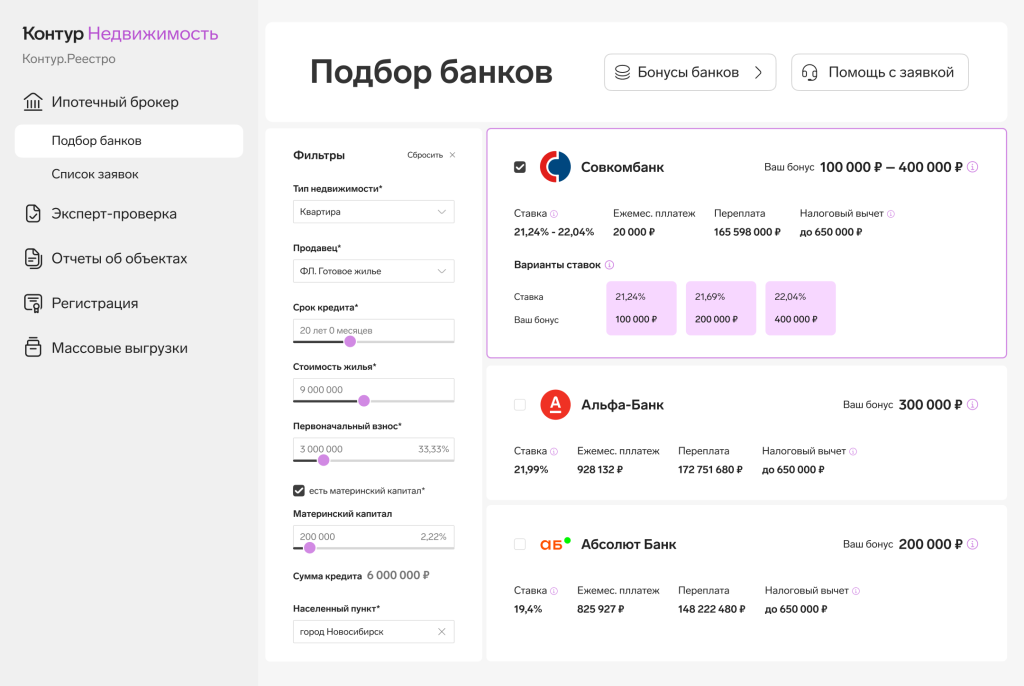
Task: Click the headset icon in Помощь с заявкой
Action: tap(810, 73)
